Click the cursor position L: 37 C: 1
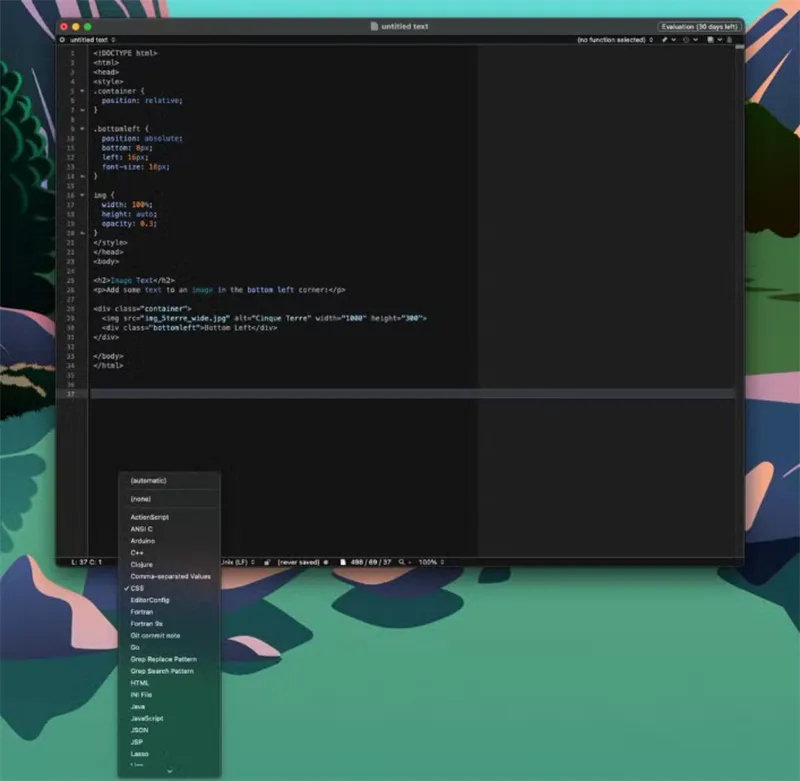The width and height of the screenshot is (800, 781). (x=86, y=562)
